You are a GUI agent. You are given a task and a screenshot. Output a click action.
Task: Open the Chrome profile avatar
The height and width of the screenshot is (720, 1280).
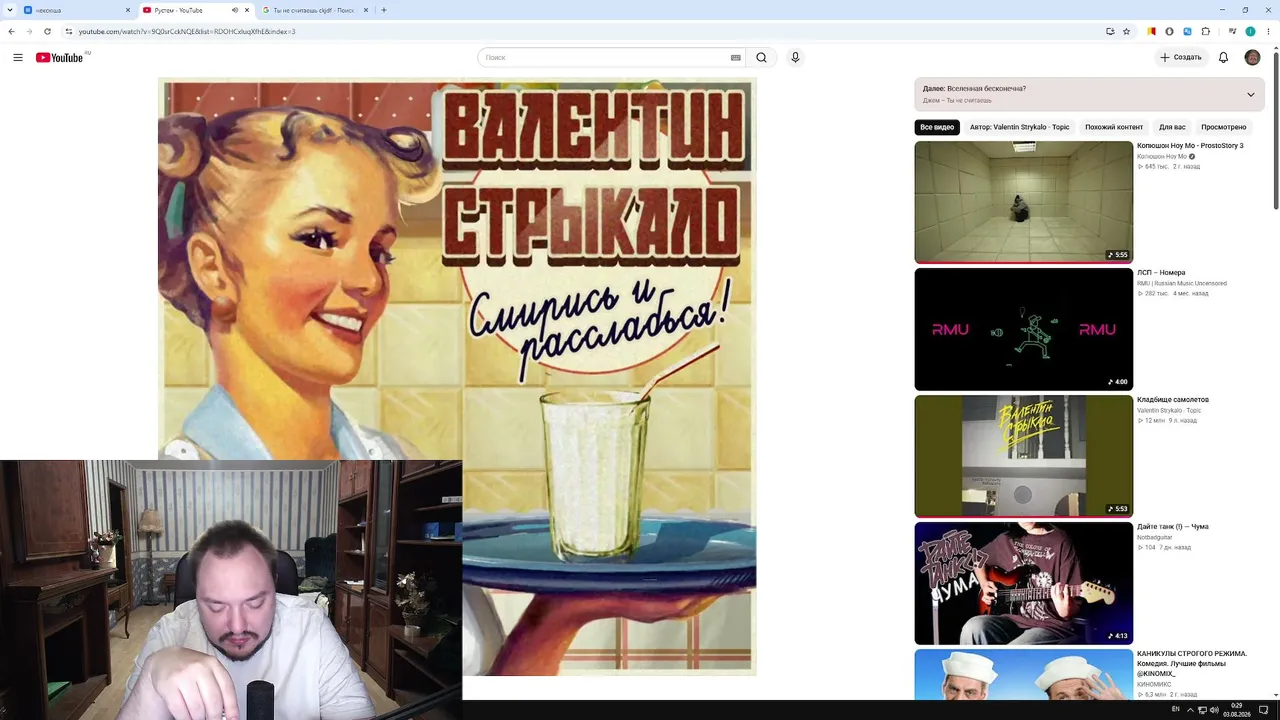(1250, 31)
